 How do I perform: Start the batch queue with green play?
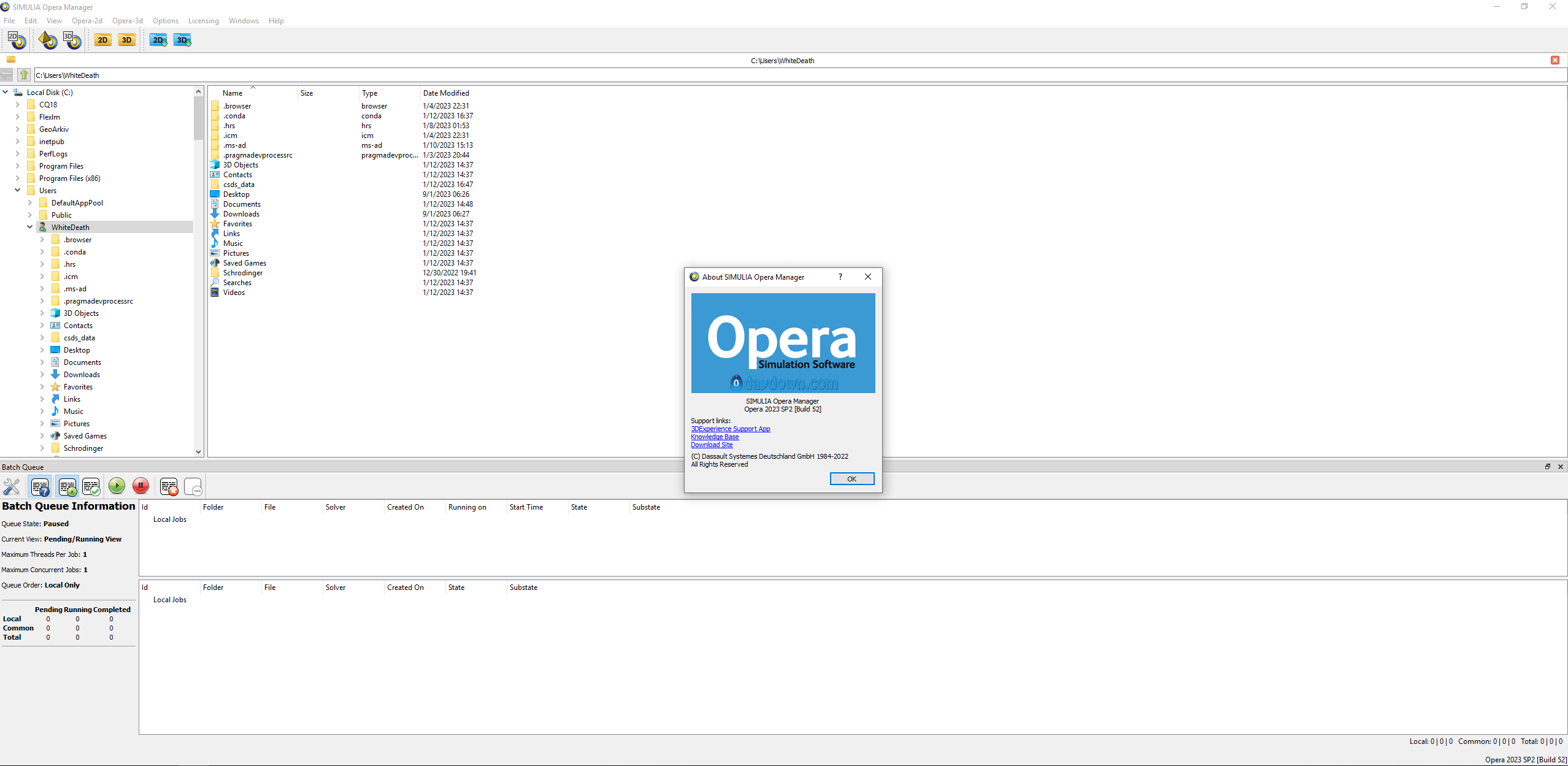click(x=117, y=486)
